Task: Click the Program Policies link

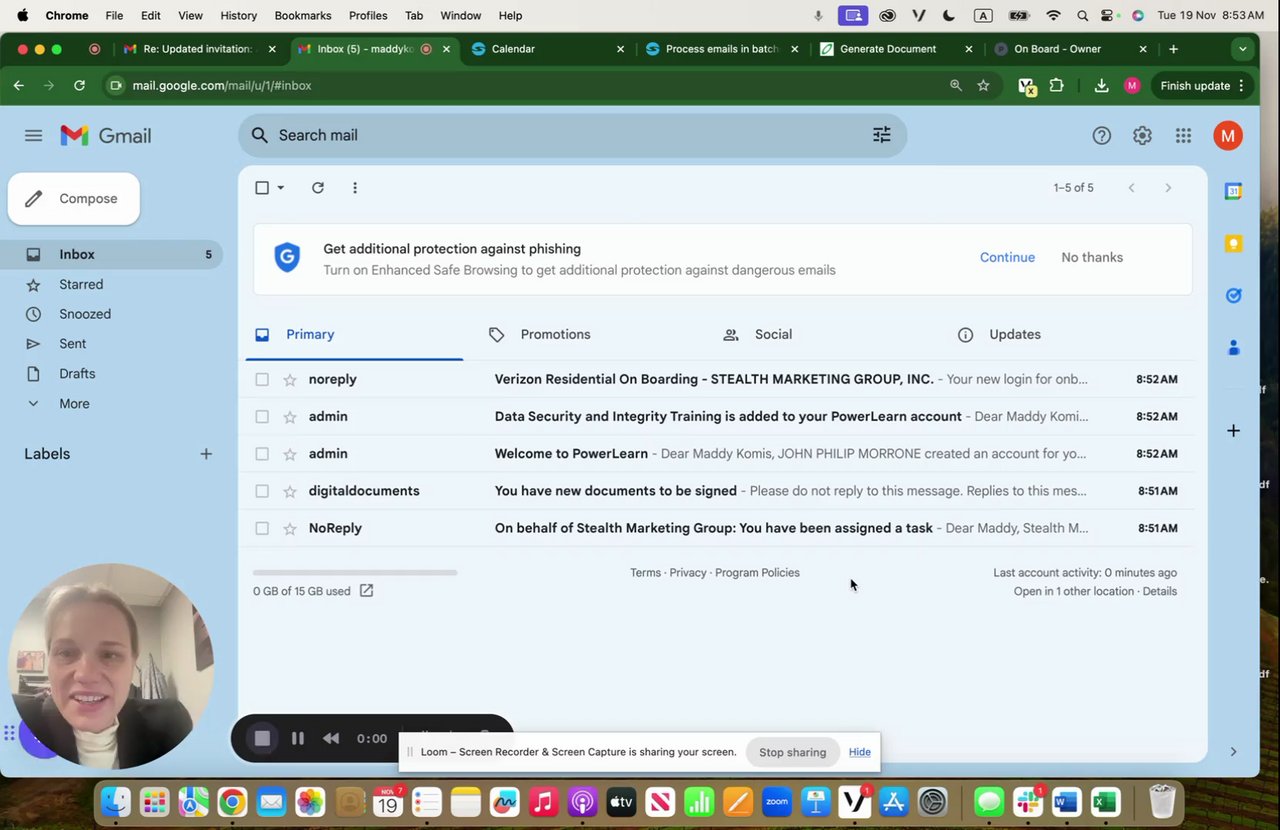Action: [x=757, y=573]
